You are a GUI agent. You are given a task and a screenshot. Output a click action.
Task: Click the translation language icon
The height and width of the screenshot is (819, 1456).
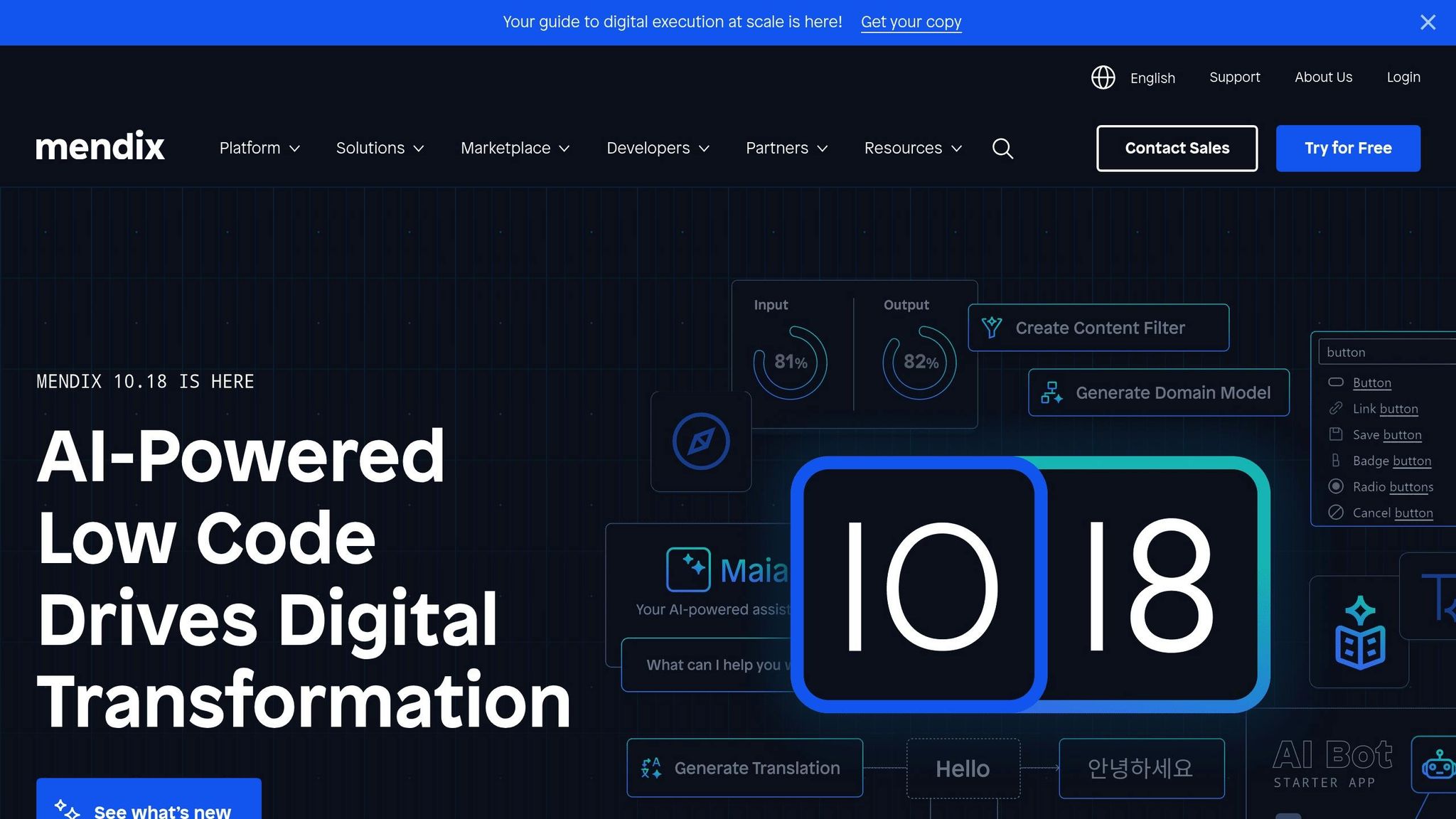(651, 768)
